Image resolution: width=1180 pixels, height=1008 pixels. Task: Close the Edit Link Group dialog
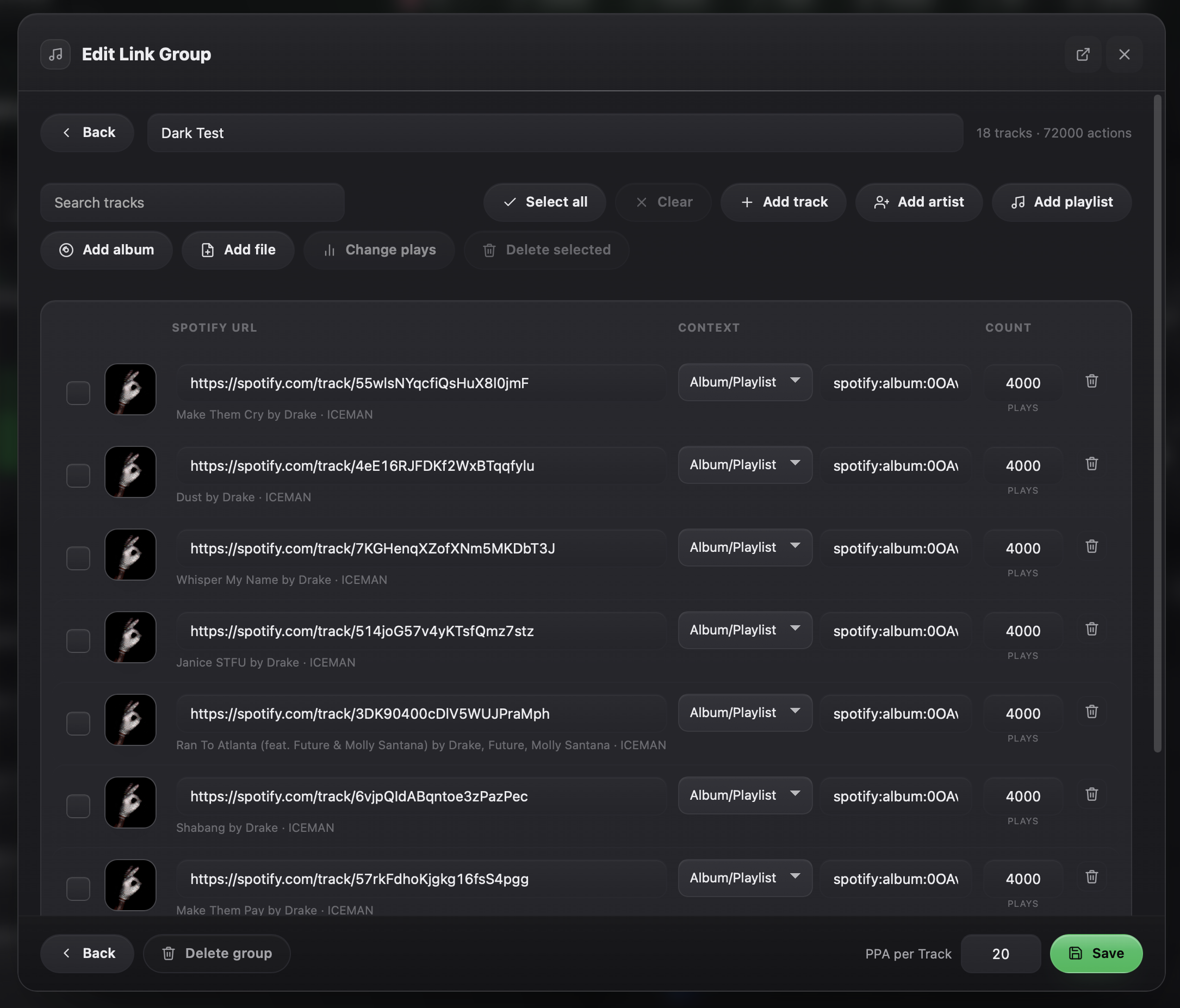[1123, 54]
